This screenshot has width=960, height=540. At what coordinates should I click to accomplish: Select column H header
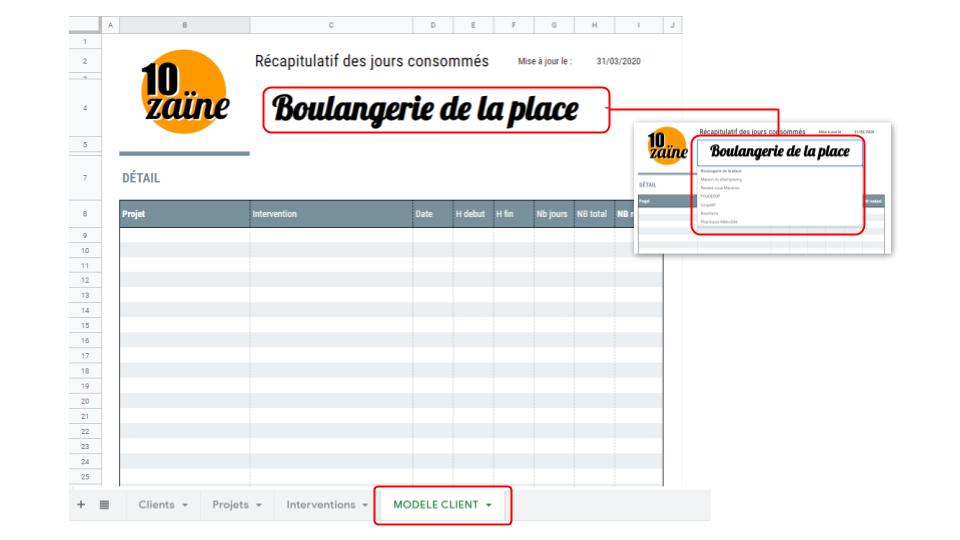coord(594,25)
